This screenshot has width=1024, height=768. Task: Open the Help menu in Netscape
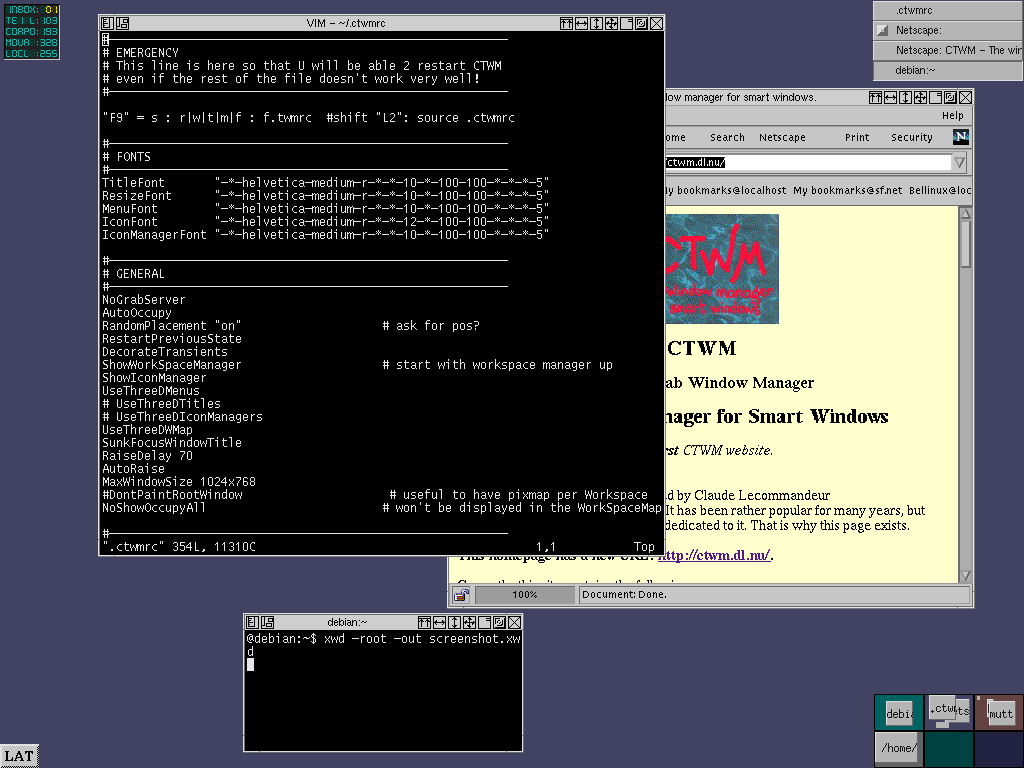(952, 116)
